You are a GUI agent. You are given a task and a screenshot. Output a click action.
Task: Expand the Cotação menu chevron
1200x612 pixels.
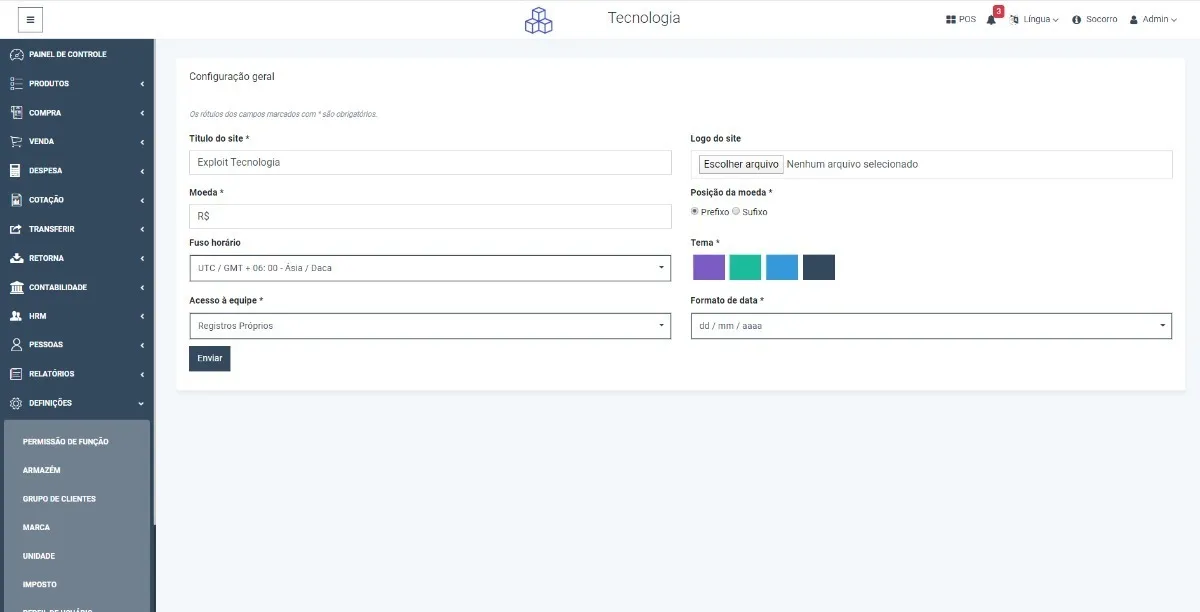[x=142, y=200]
